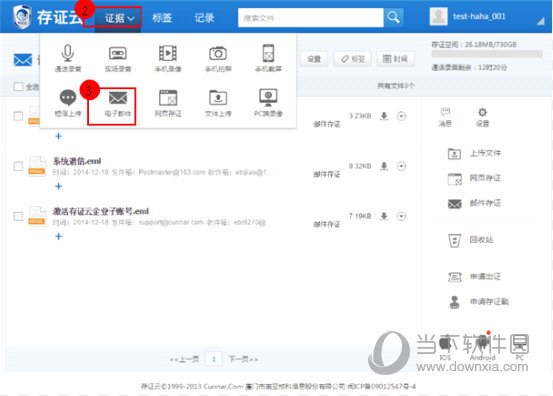The height and width of the screenshot is (396, 553).
Task: Click the 存证云 shield logo
Action: coord(22,17)
